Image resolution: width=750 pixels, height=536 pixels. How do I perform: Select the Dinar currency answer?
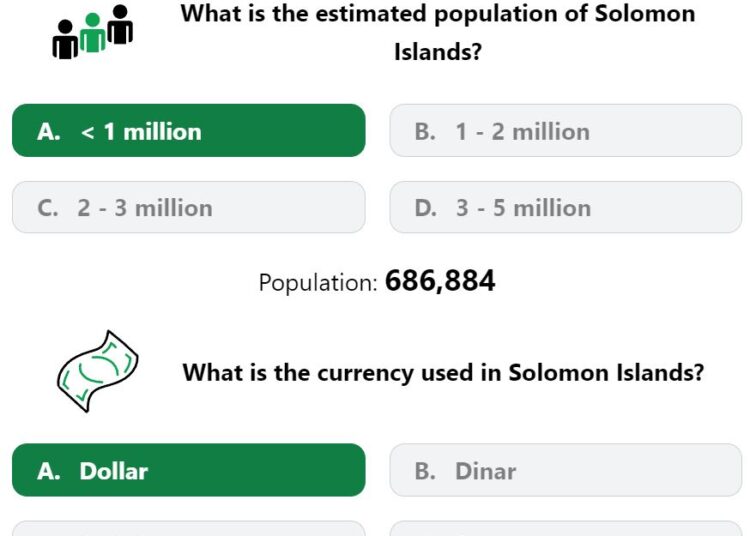[x=566, y=470]
